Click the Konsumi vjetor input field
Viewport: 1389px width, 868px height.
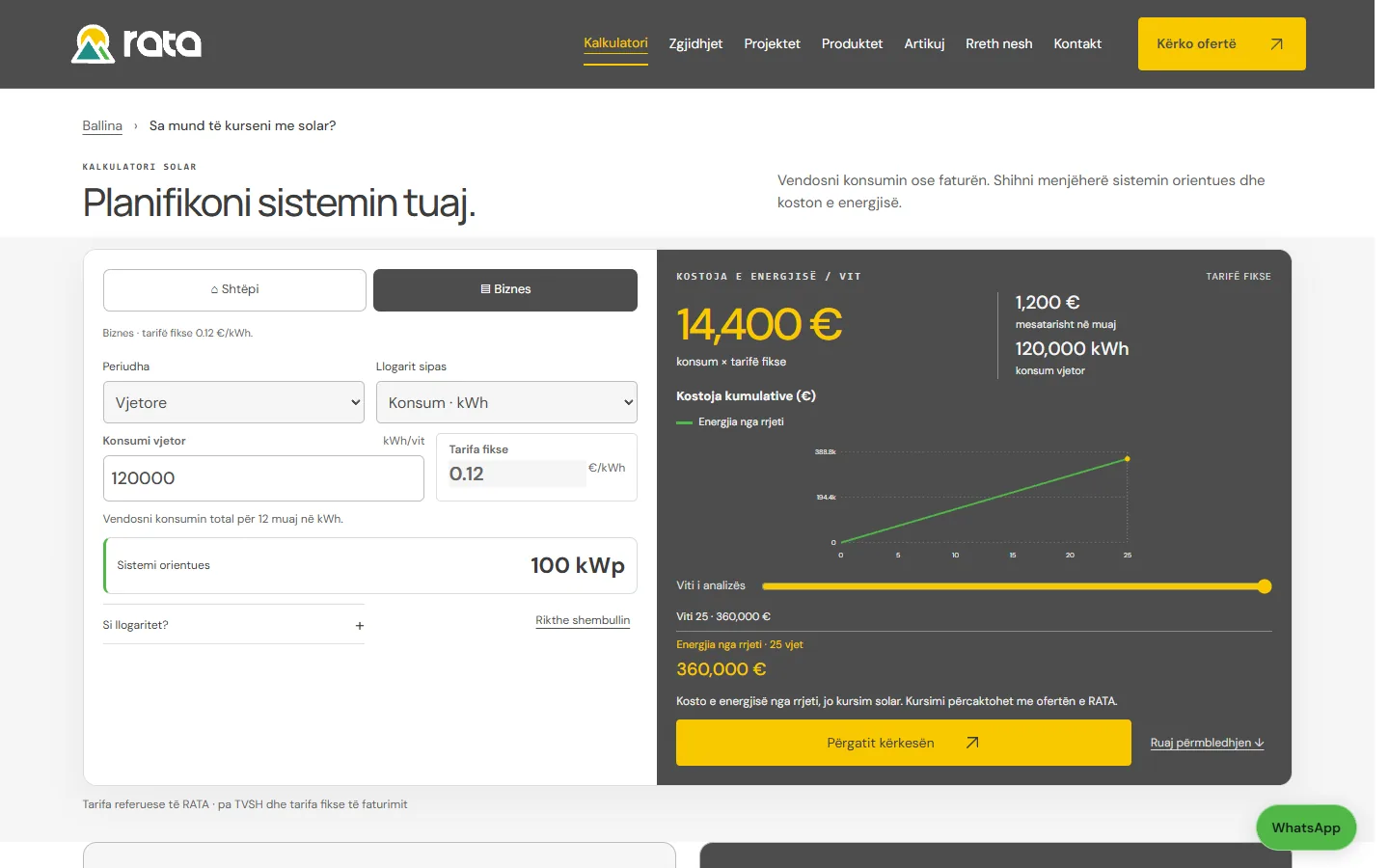click(263, 478)
